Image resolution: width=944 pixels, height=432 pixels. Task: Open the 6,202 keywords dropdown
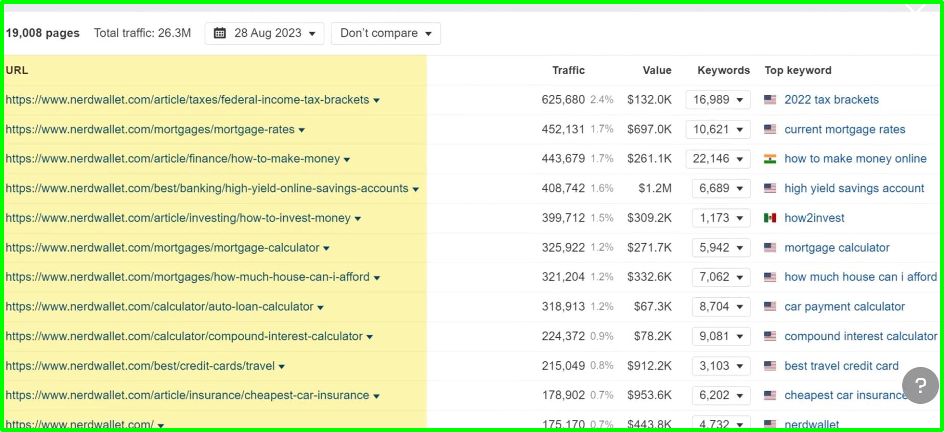(721, 395)
